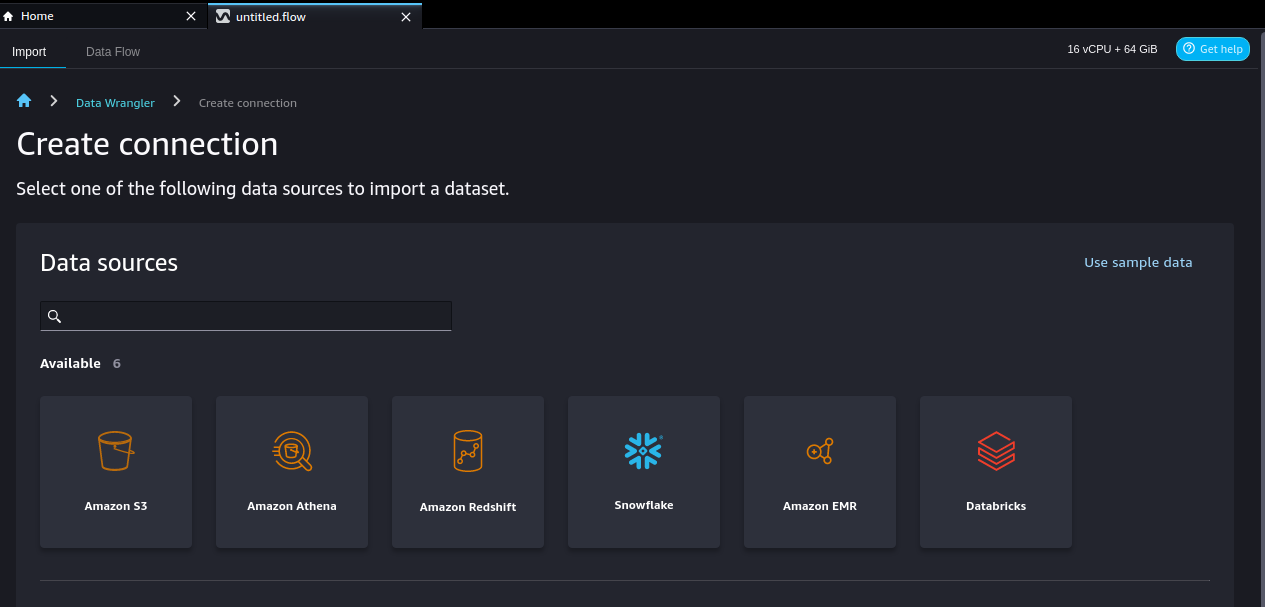Click the home icon in the breadcrumb
This screenshot has height=607, width=1265.
coord(24,101)
